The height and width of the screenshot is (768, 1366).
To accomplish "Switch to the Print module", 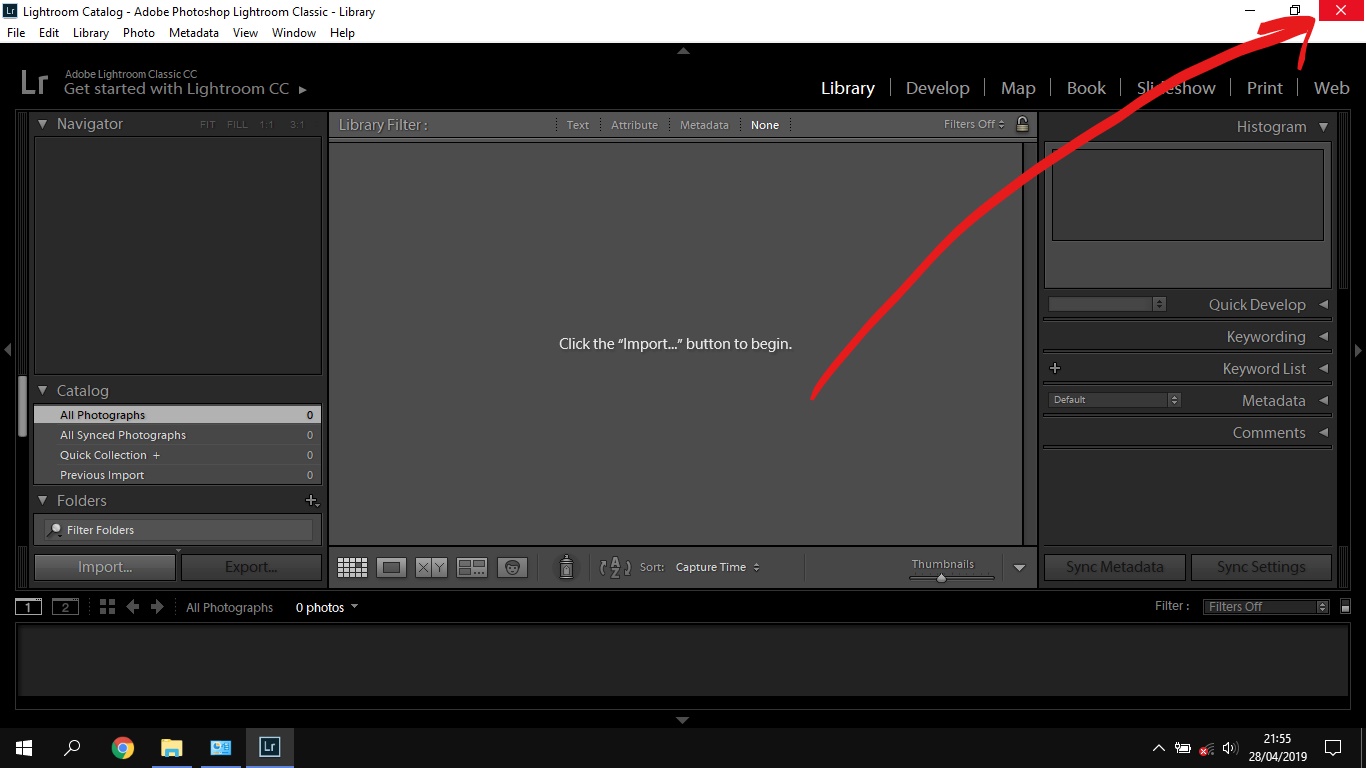I will (x=1264, y=88).
